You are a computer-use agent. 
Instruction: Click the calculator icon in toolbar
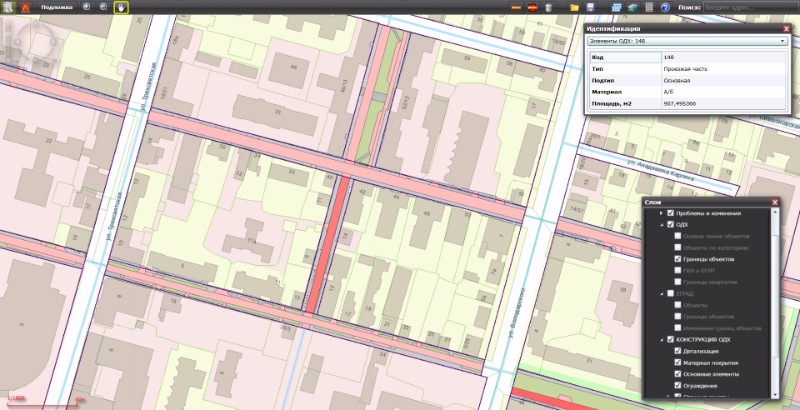pos(649,7)
